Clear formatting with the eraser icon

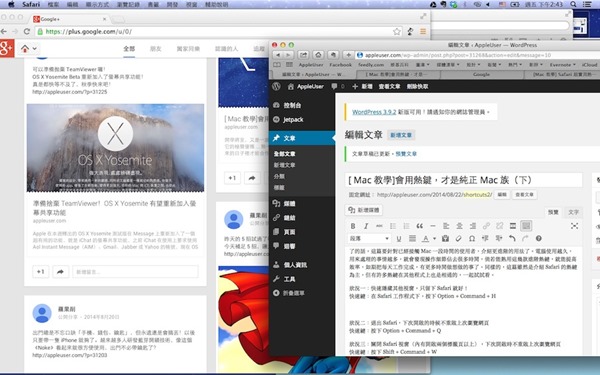pyautogui.click(x=458, y=238)
